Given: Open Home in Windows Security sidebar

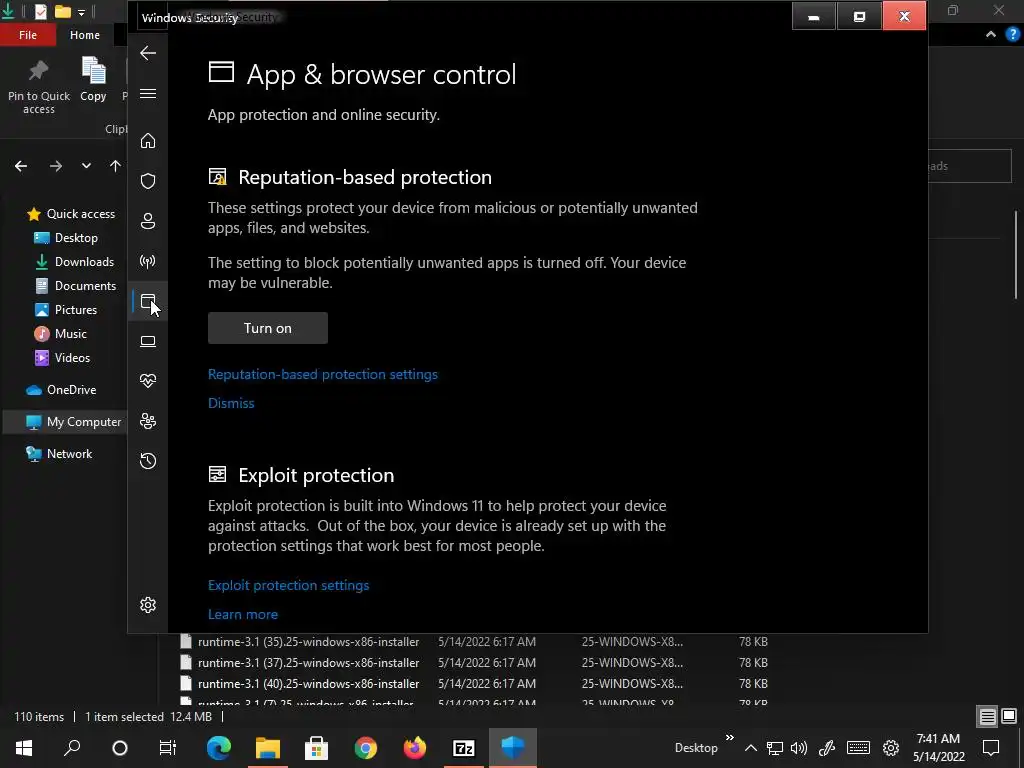Looking at the screenshot, I should click(x=148, y=140).
